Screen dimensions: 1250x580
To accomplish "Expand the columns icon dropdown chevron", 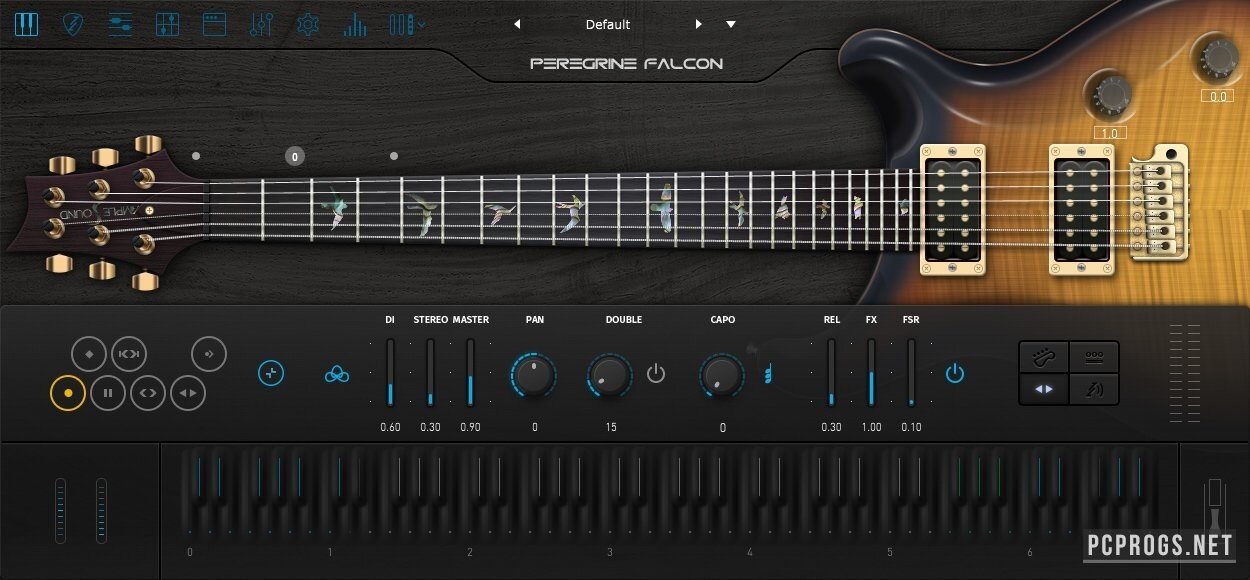I will [422, 24].
